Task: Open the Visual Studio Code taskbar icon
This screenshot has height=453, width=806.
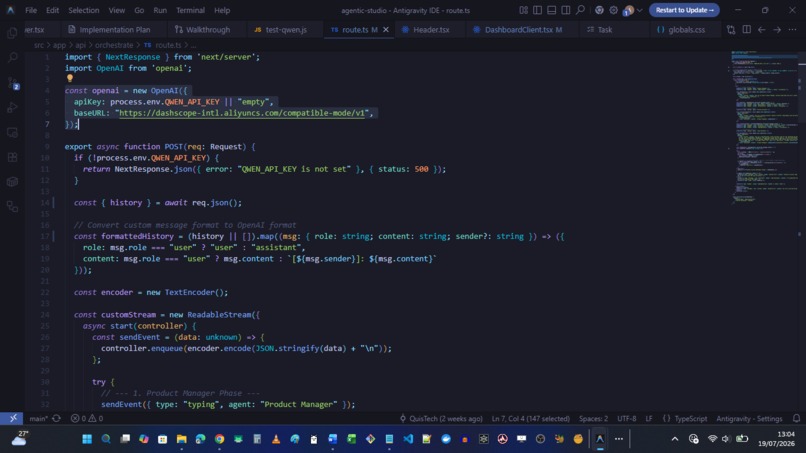Action: pyautogui.click(x=408, y=439)
